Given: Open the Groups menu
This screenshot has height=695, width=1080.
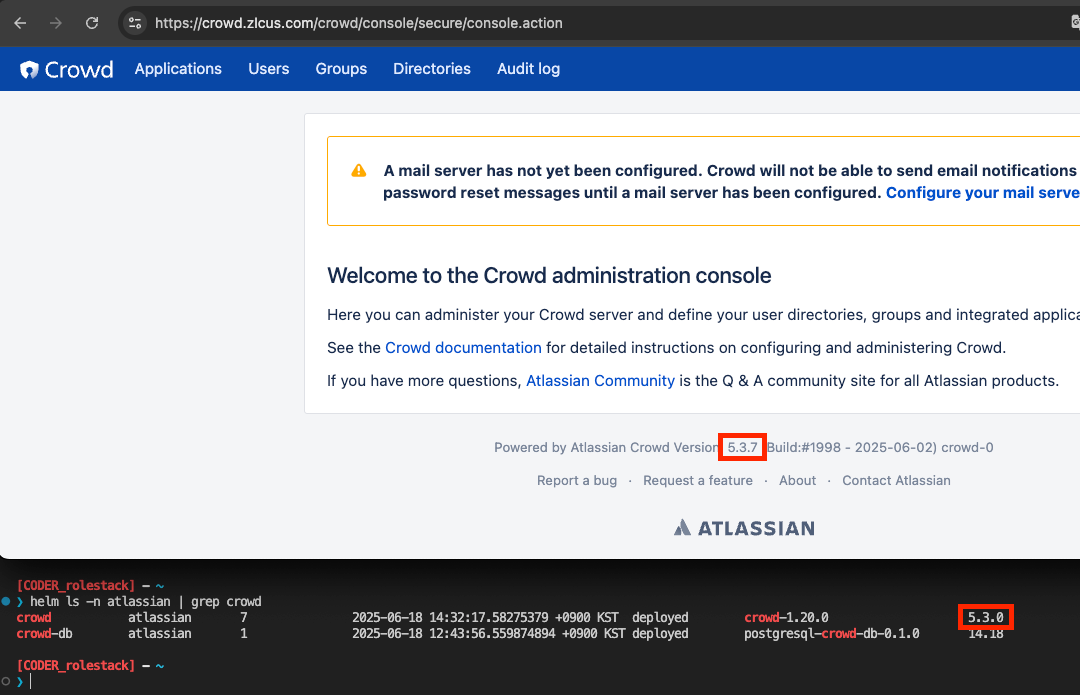Looking at the screenshot, I should point(341,69).
